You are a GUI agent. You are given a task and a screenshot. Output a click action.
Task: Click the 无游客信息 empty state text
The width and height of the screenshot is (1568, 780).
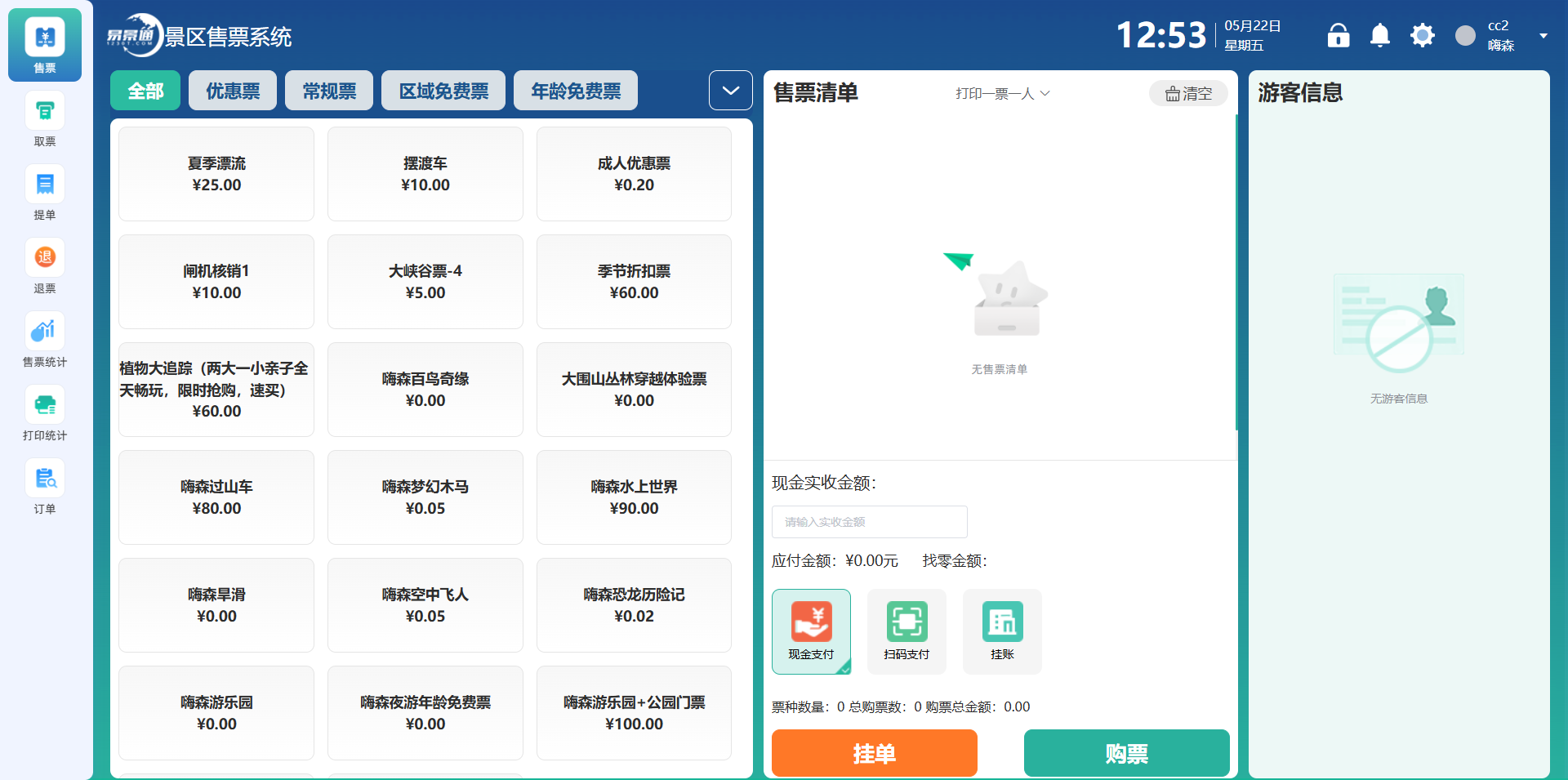click(x=1399, y=399)
